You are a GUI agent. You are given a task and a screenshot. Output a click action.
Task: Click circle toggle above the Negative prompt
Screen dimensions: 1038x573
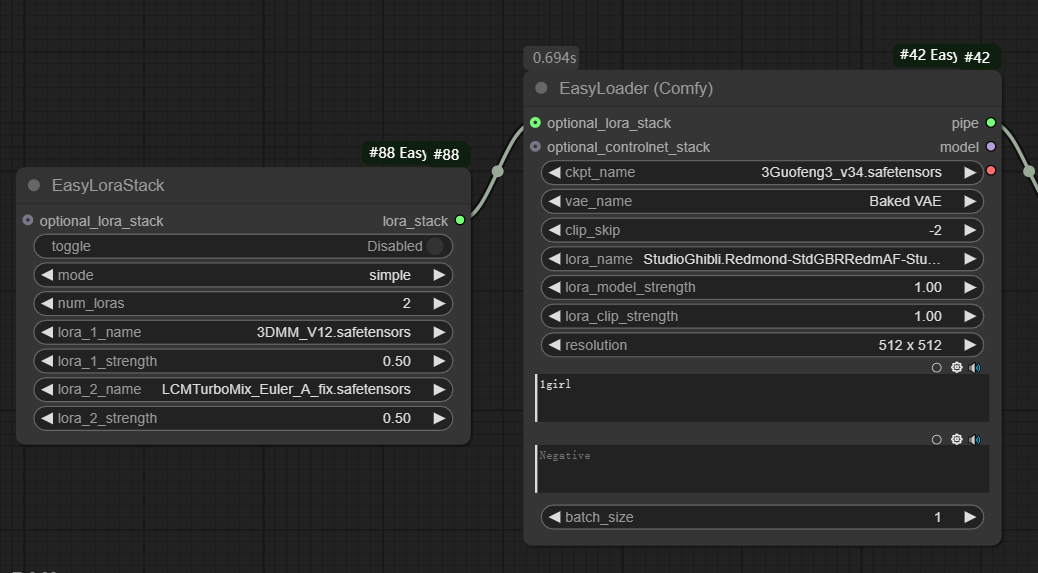pyautogui.click(x=937, y=439)
